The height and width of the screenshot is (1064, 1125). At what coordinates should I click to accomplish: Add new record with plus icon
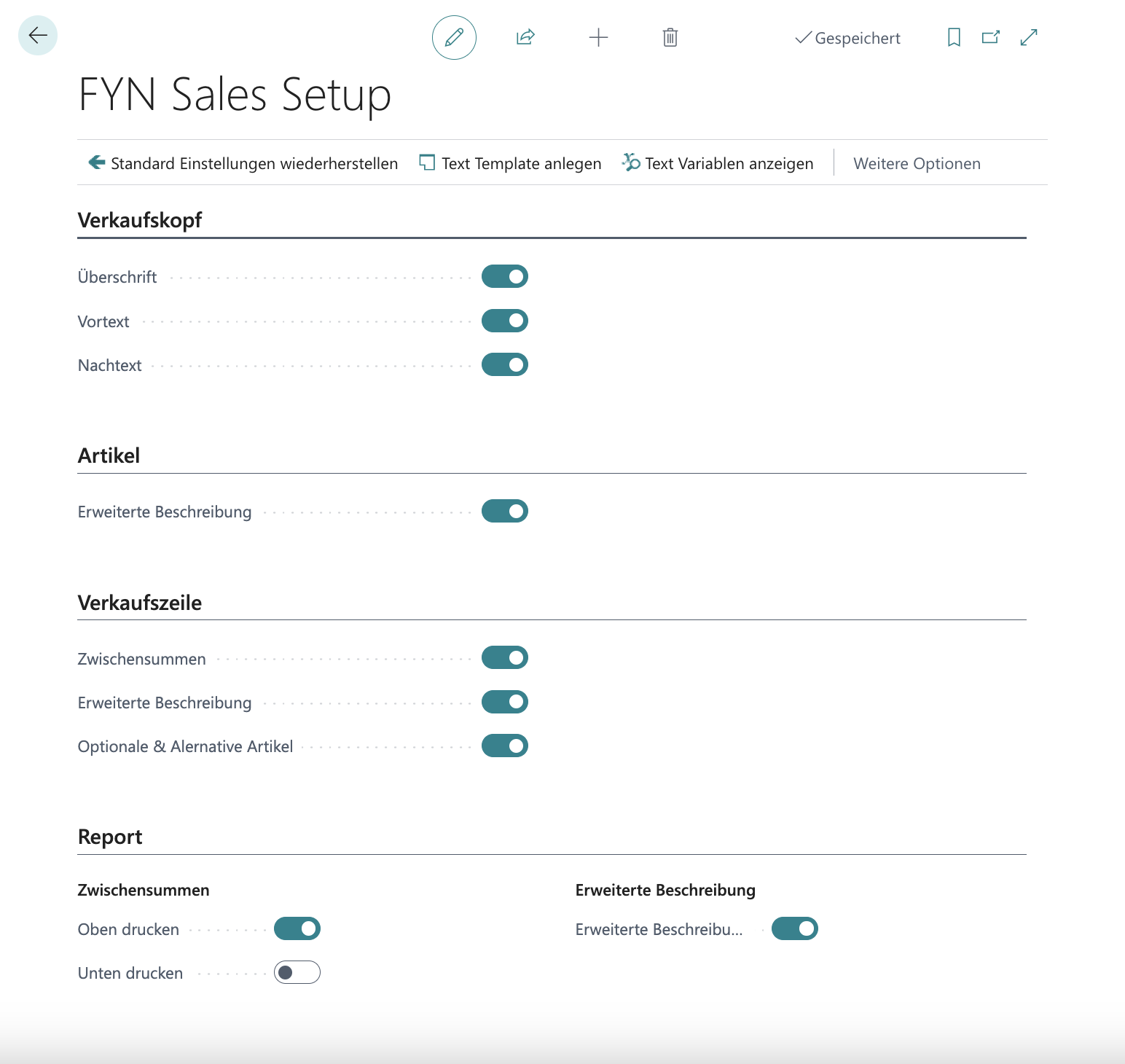point(598,37)
